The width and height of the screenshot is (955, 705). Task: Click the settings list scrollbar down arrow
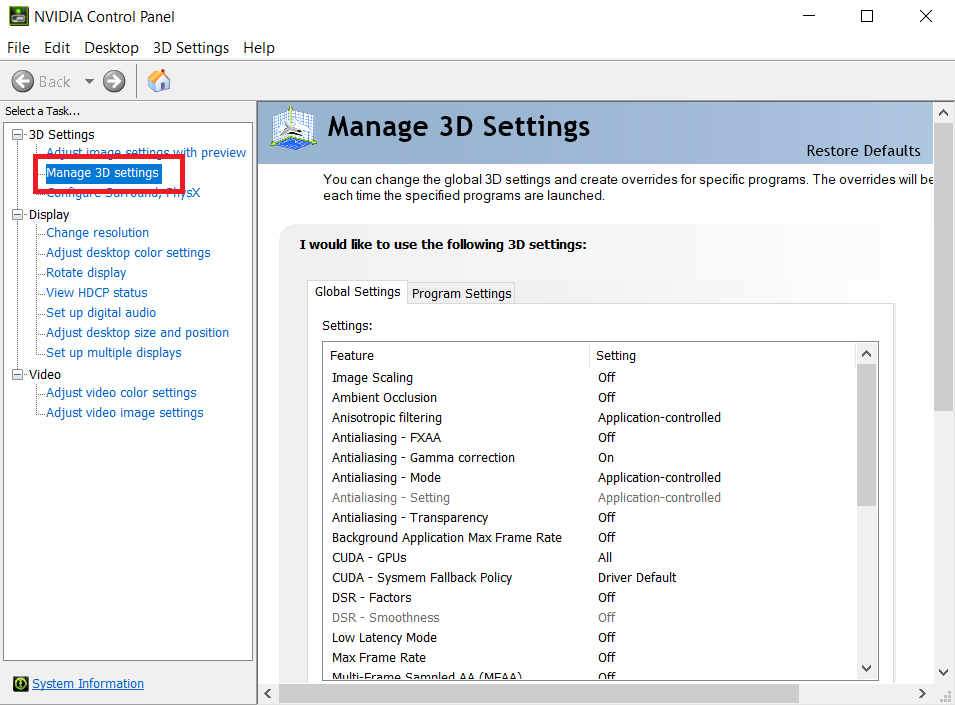(866, 667)
